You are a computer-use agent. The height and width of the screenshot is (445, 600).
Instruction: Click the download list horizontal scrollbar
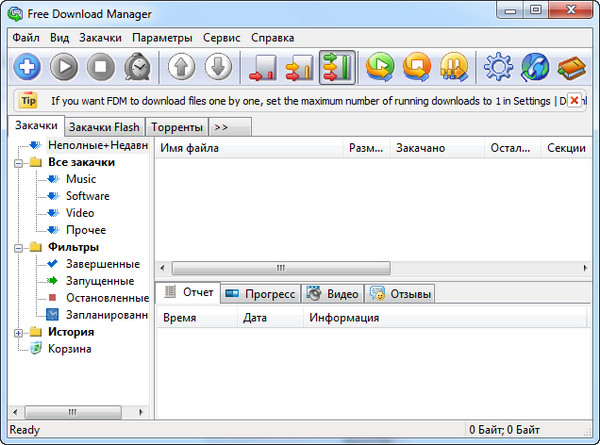[x=280, y=268]
